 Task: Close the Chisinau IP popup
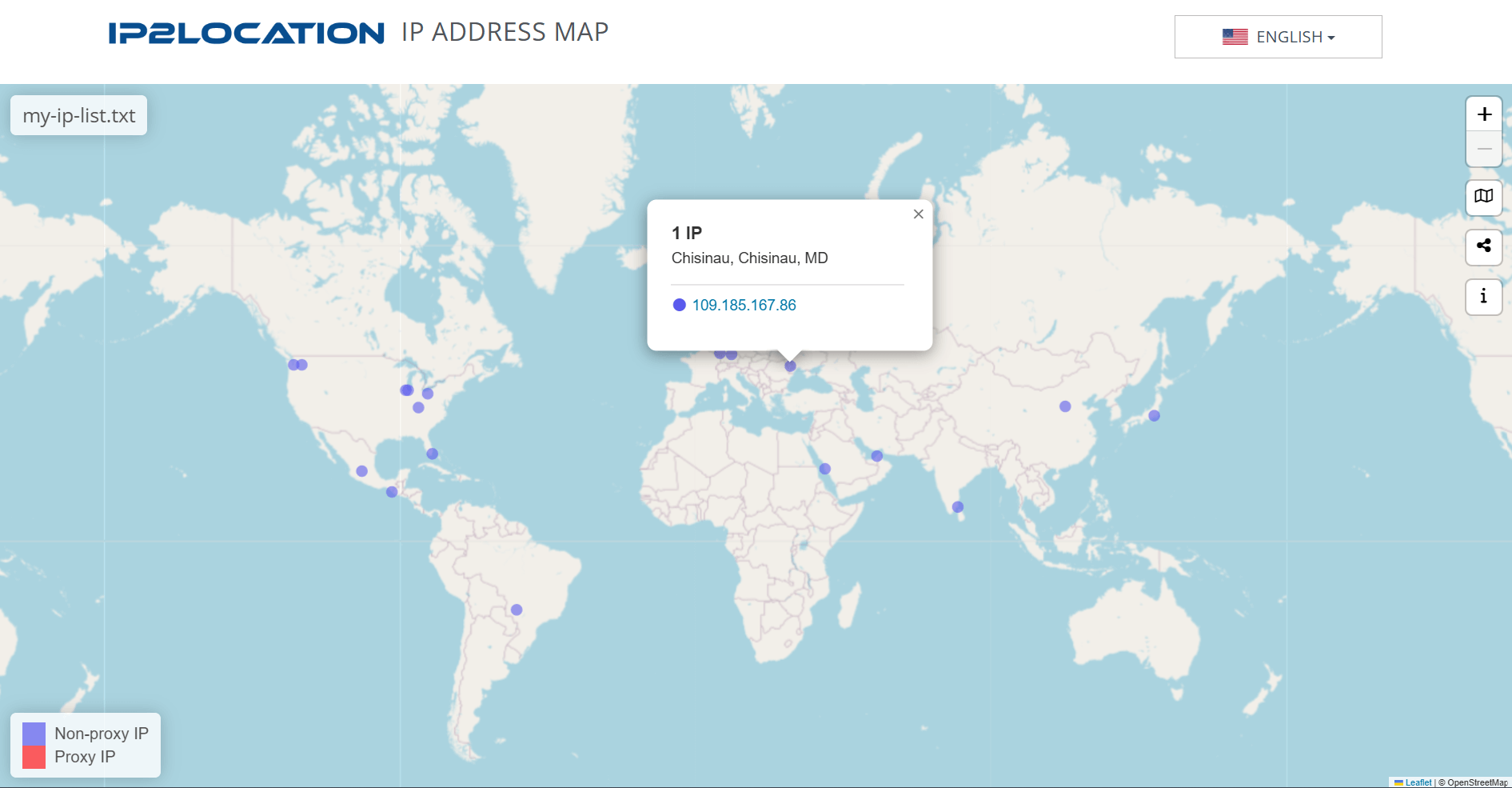click(x=918, y=214)
